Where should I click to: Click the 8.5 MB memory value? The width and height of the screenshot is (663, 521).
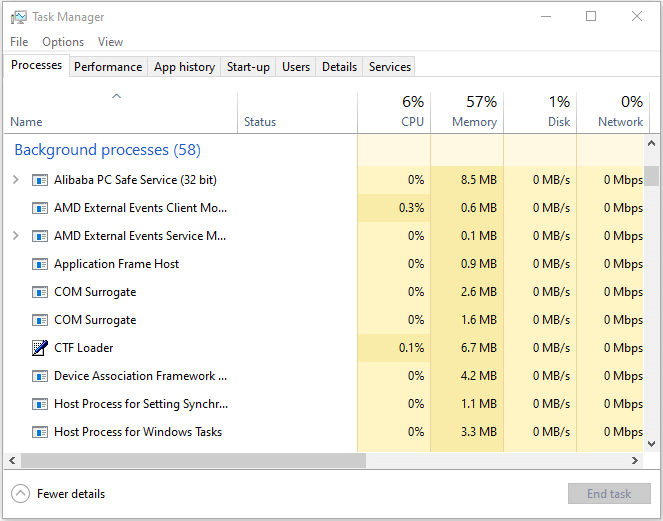[x=479, y=180]
